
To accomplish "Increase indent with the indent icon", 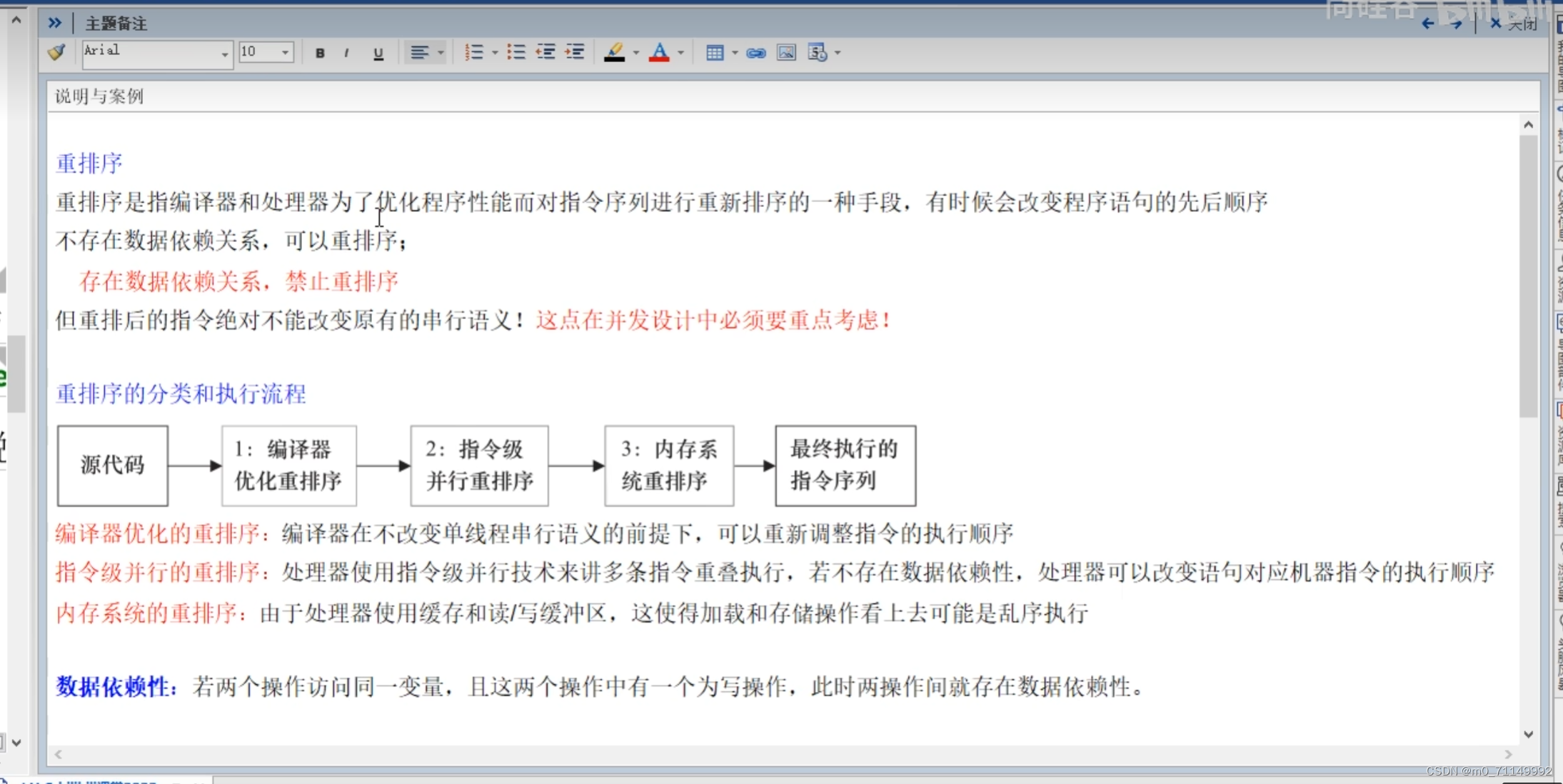I will 575,52.
